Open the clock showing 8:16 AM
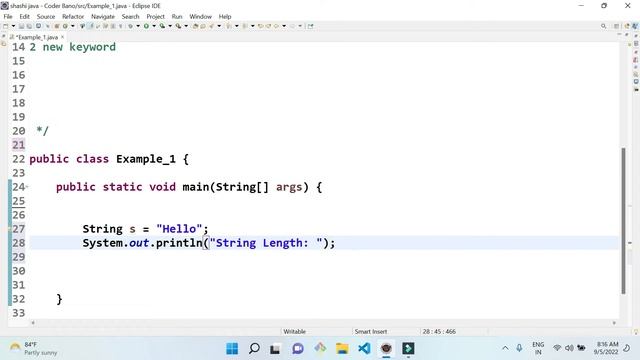640x360 pixels. 606,348
